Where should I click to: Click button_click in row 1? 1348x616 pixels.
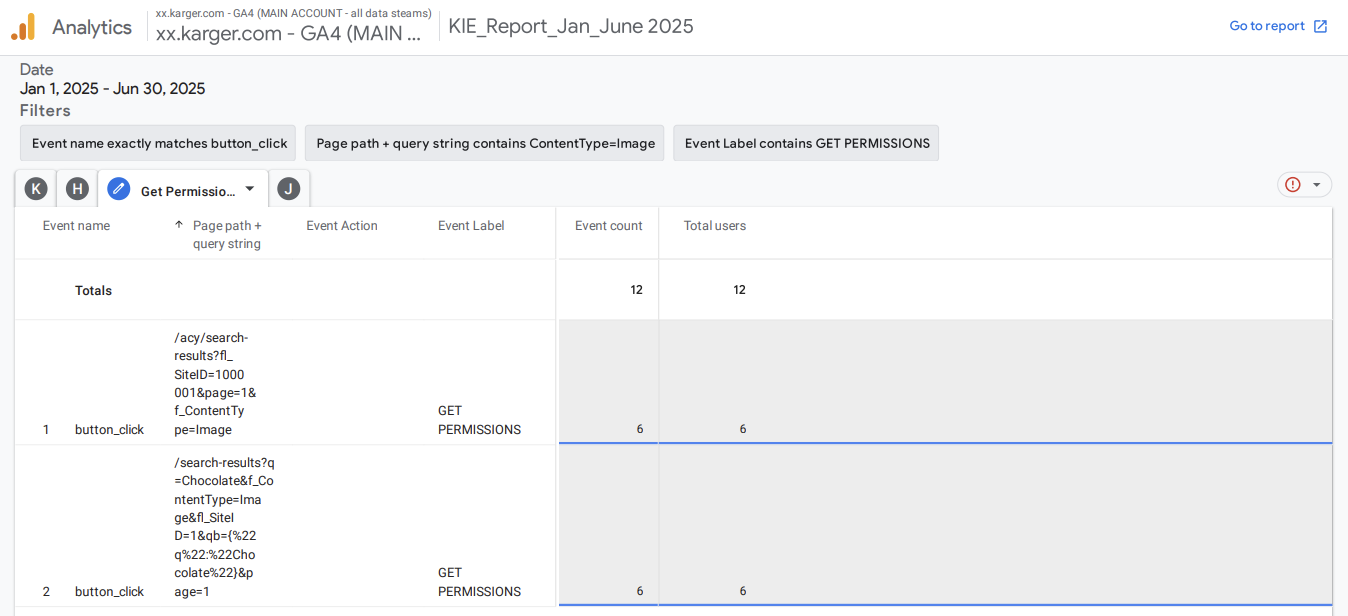(x=109, y=430)
